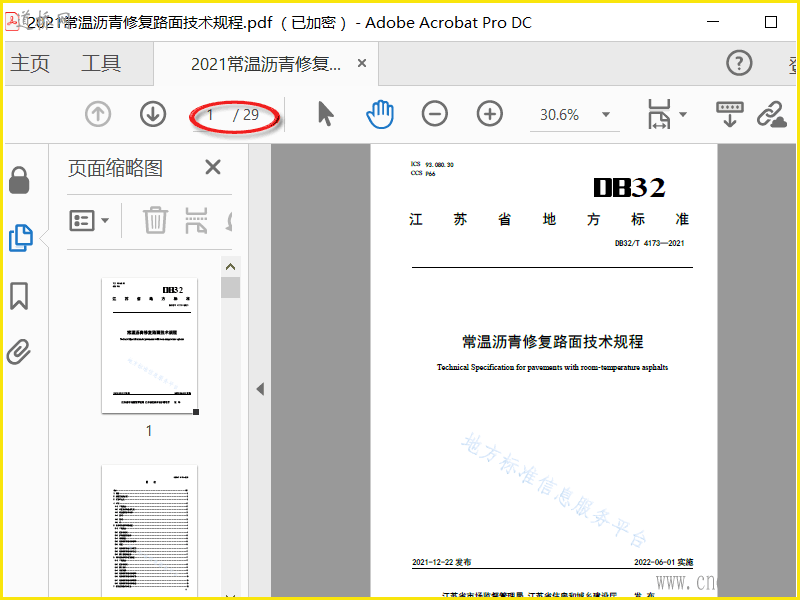Select page 1 thumbnail
This screenshot has width=800, height=600.
(x=149, y=345)
